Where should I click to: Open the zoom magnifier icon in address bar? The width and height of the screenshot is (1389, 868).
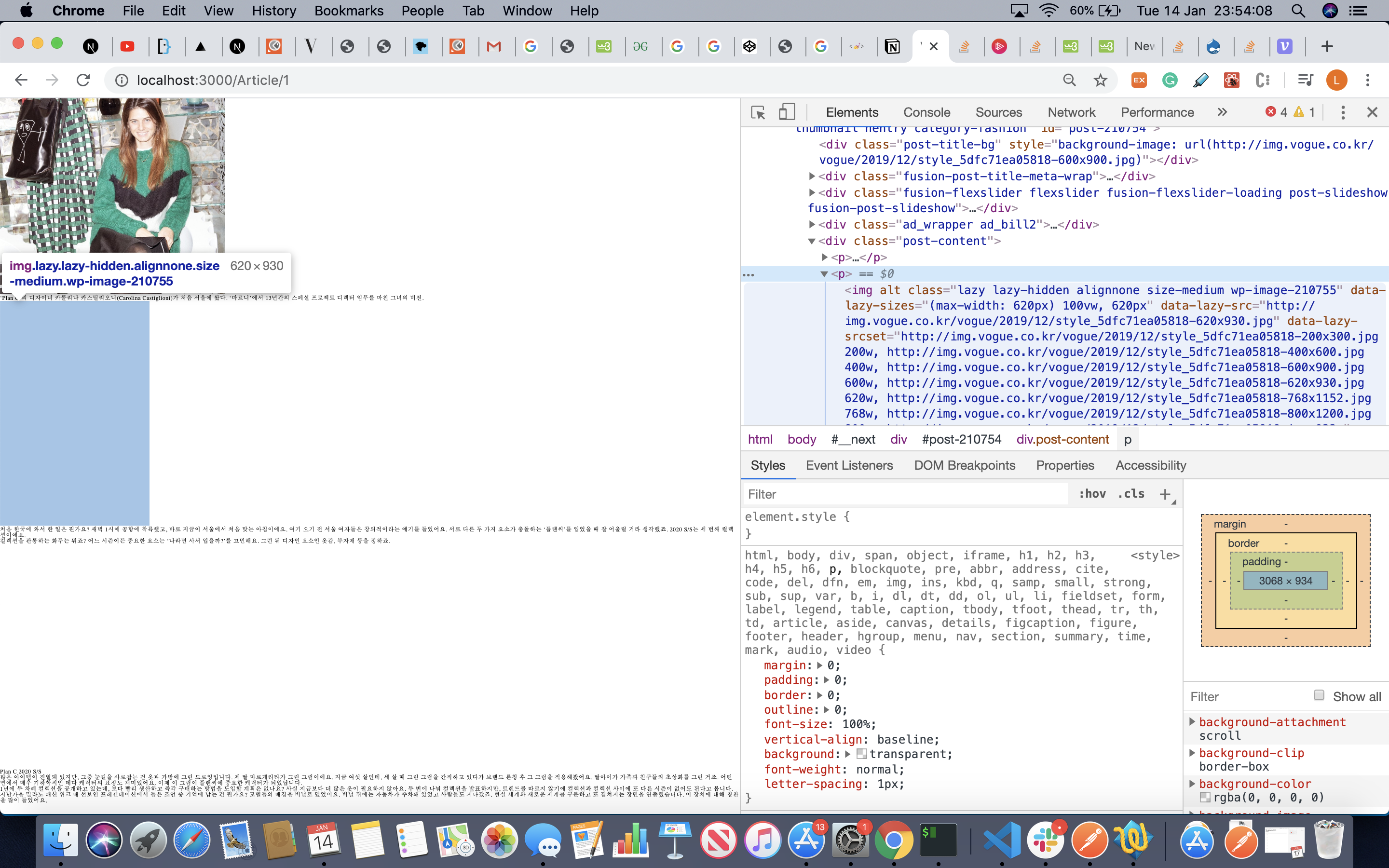click(x=1069, y=80)
